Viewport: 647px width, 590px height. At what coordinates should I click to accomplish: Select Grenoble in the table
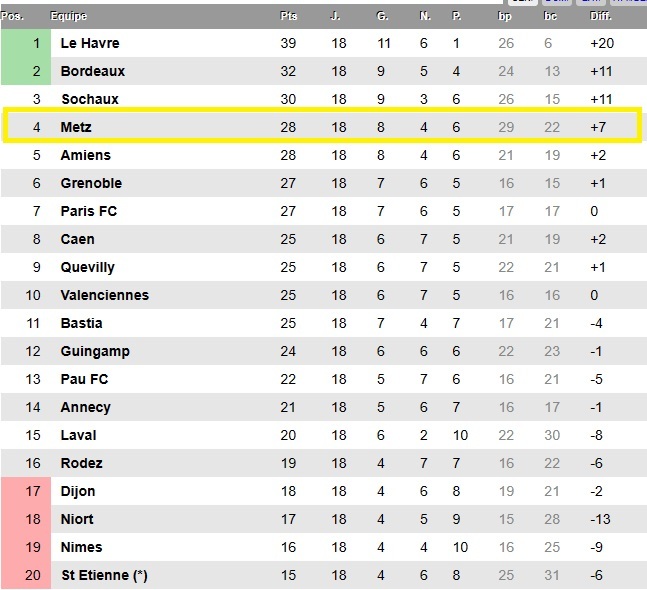pos(91,183)
